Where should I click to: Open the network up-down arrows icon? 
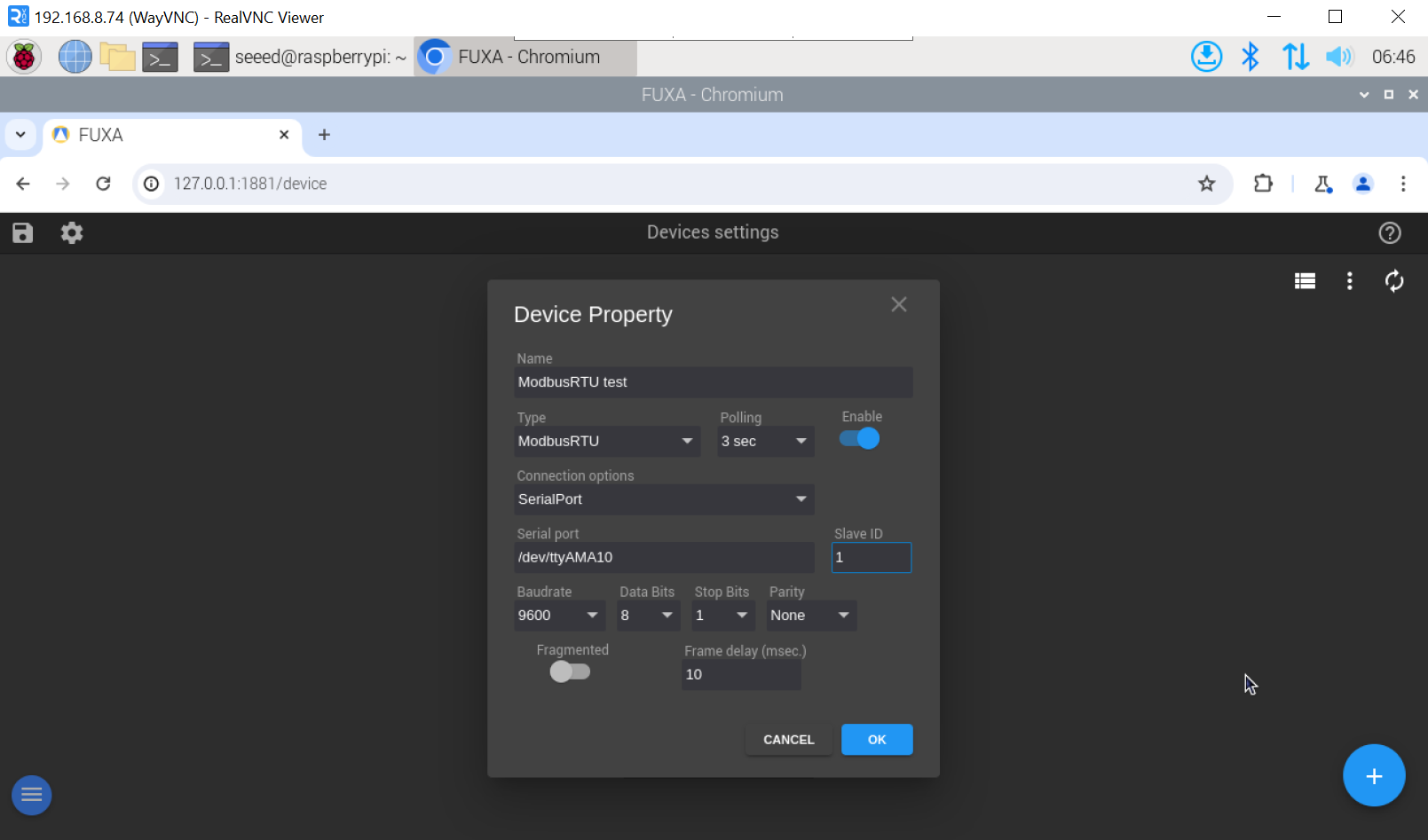1296,57
